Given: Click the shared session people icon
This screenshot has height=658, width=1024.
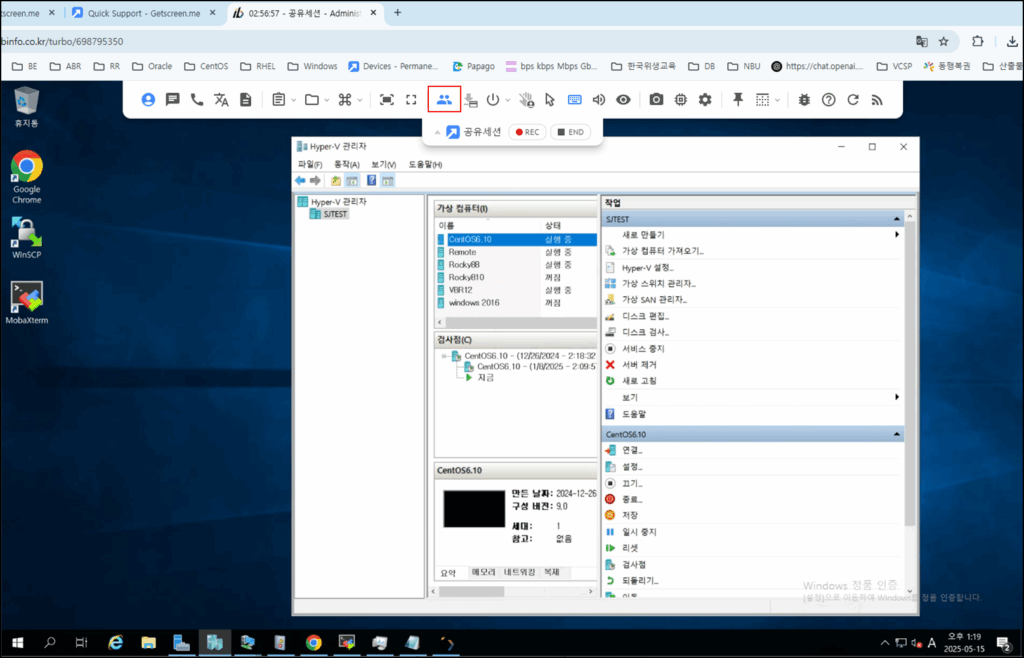Looking at the screenshot, I should tap(444, 99).
